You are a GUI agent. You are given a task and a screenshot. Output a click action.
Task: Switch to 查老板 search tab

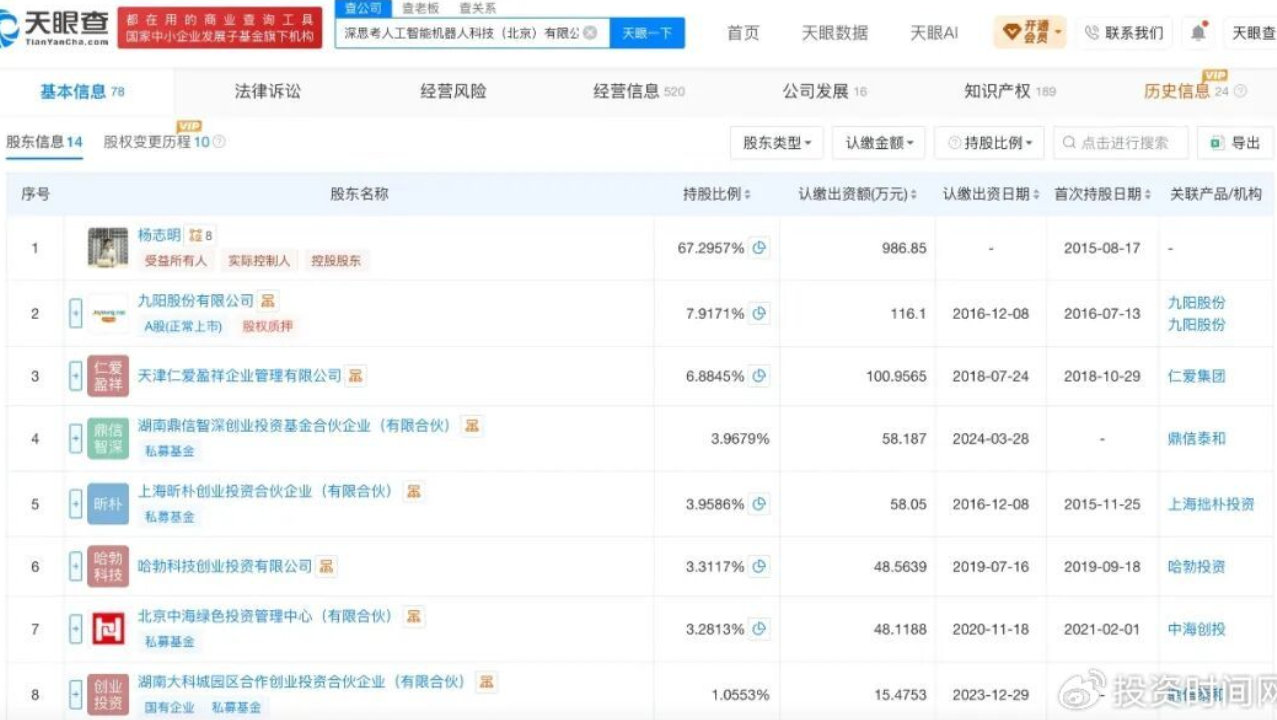tap(420, 8)
